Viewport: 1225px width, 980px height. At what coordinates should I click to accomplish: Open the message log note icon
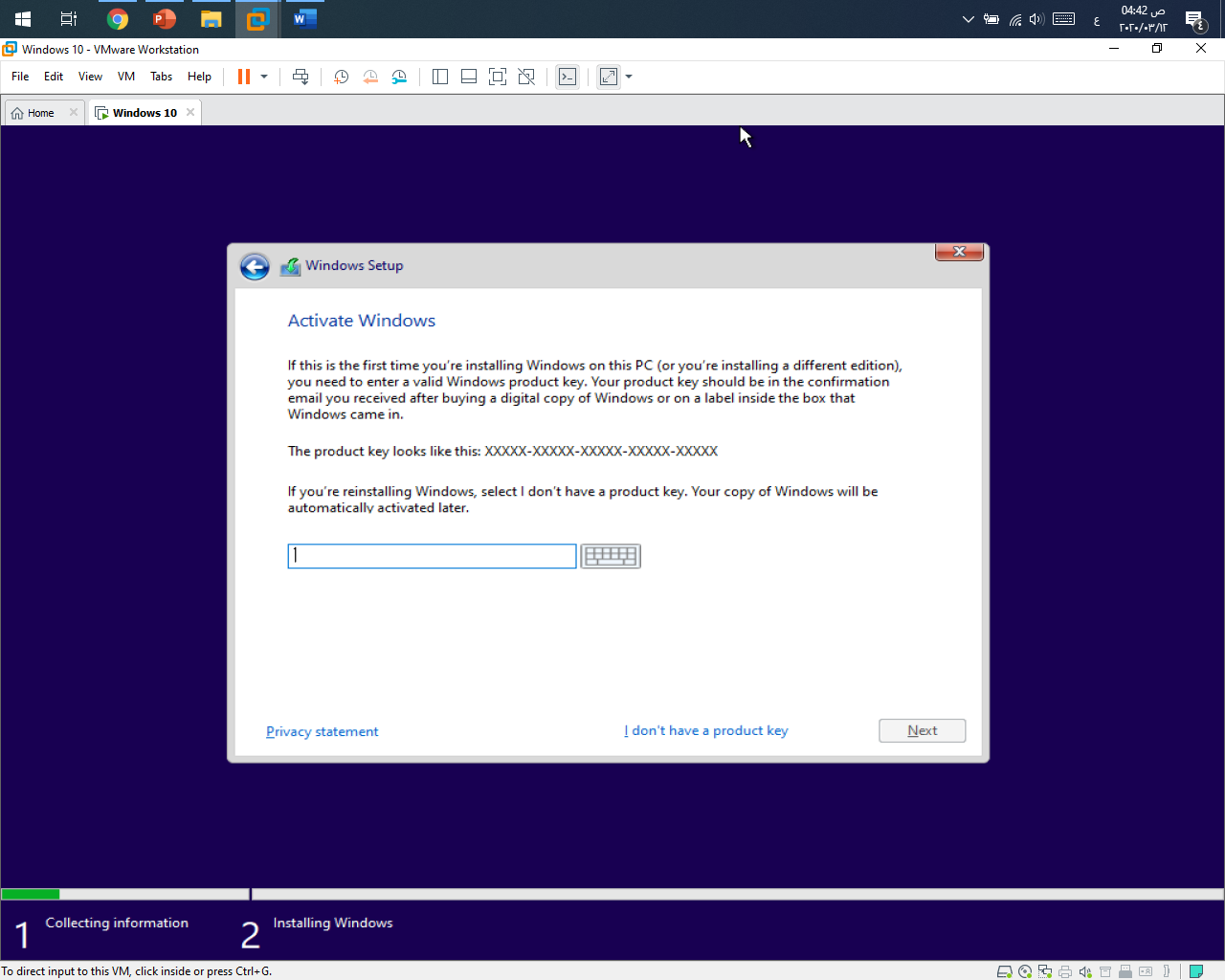[1196, 971]
